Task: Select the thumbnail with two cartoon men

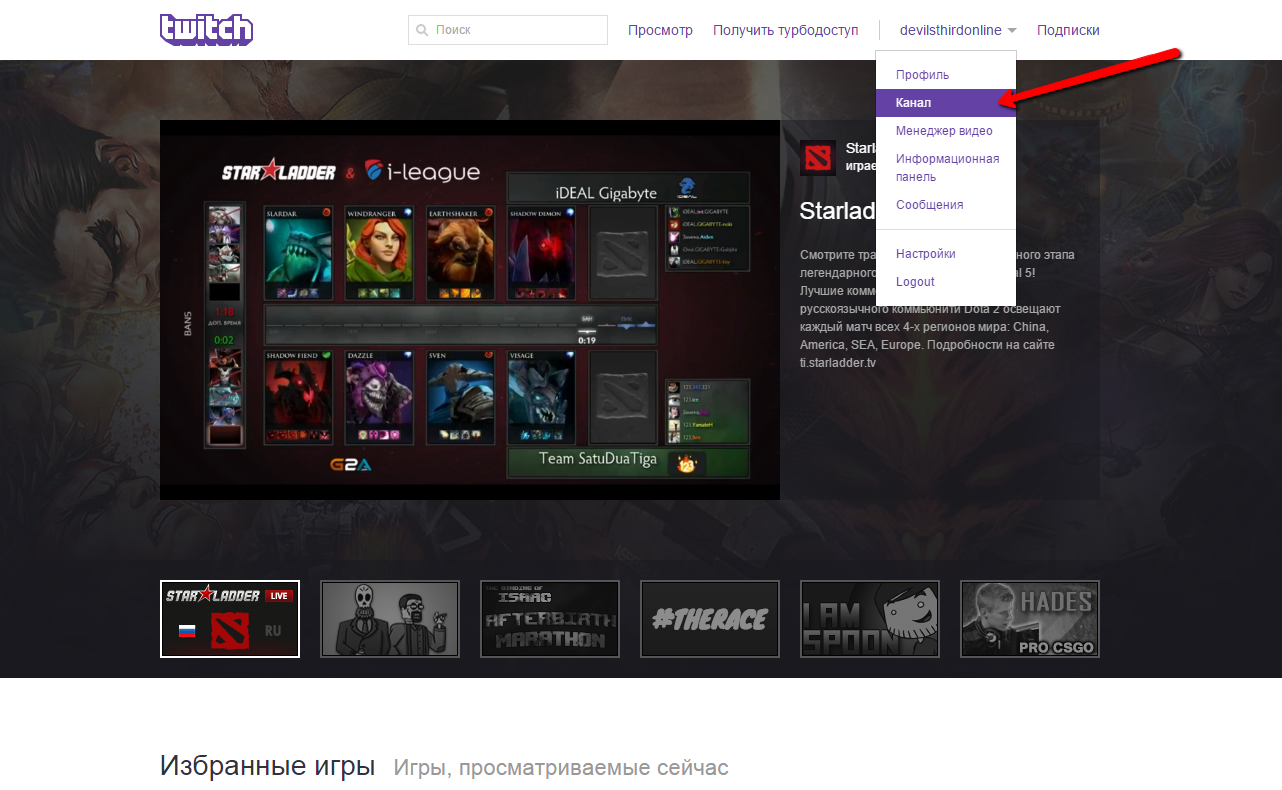Action: click(x=390, y=619)
